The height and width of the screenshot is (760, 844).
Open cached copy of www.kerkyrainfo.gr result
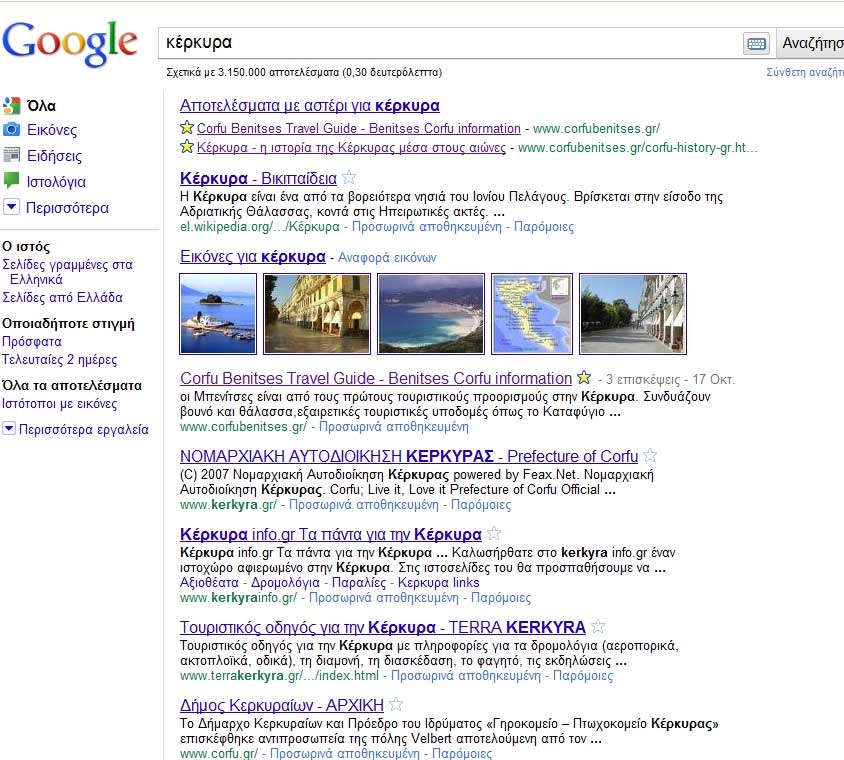pyautogui.click(x=384, y=598)
